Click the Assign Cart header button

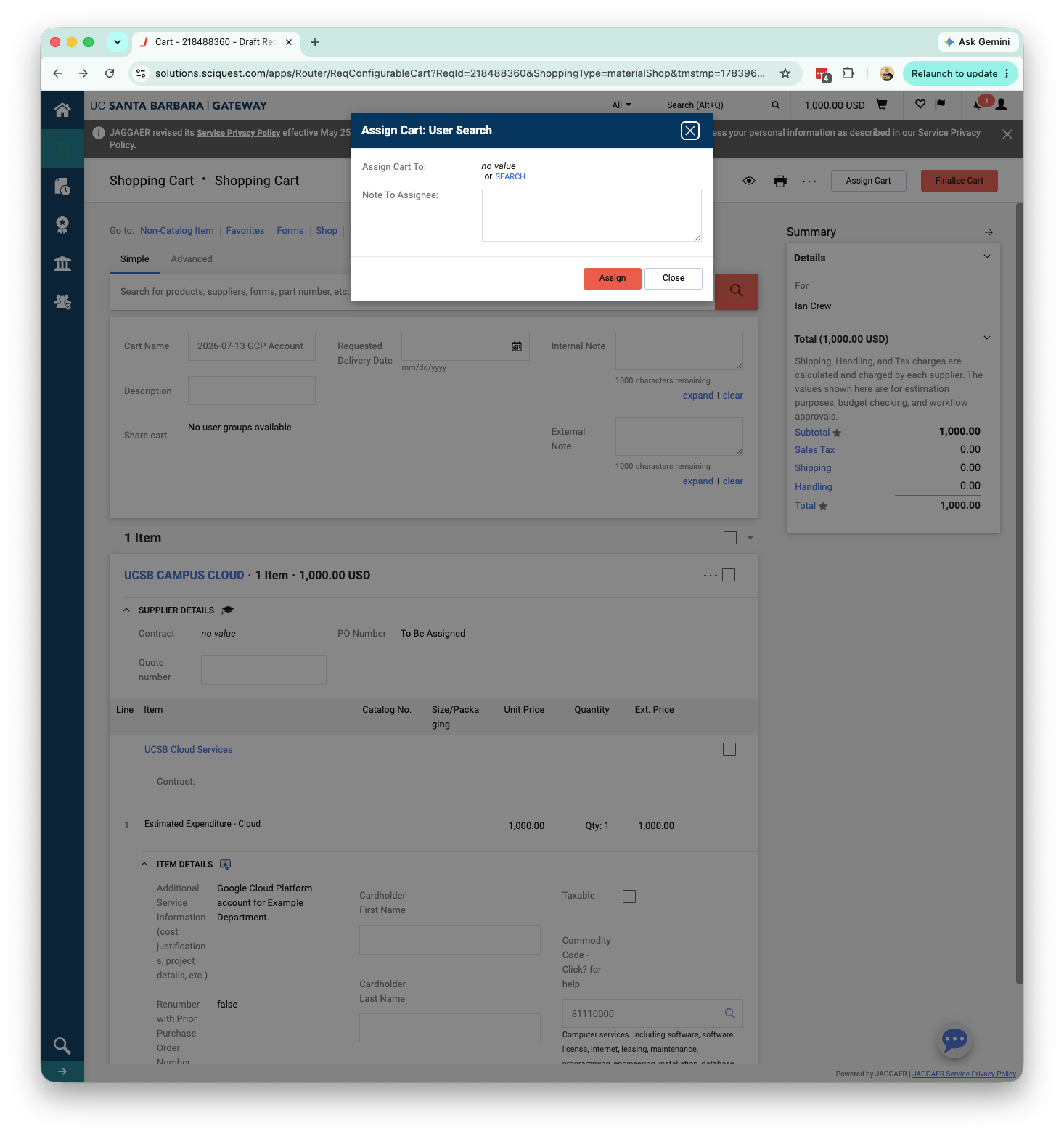pyautogui.click(x=868, y=181)
